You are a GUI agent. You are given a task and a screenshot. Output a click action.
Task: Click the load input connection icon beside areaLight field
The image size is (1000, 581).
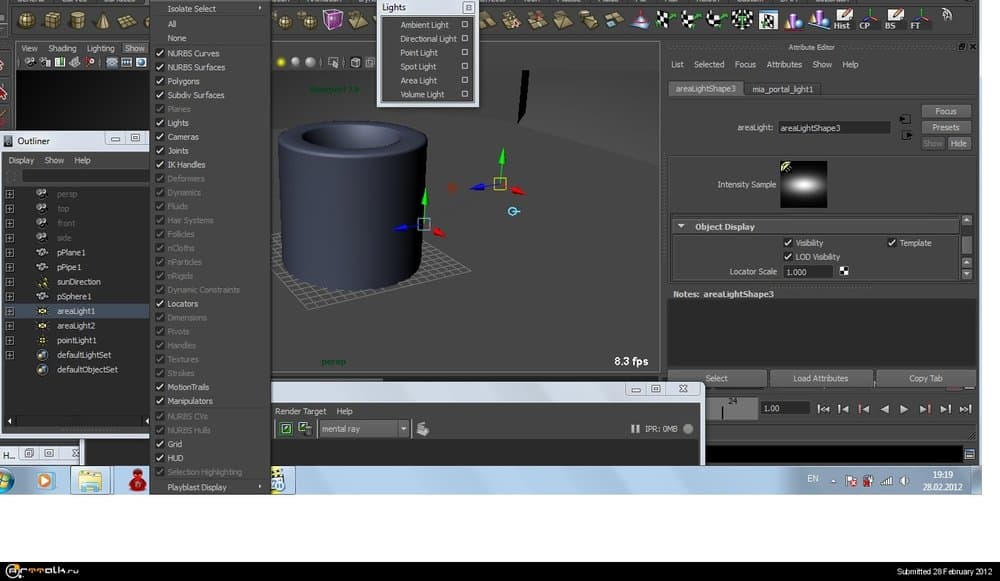pyautogui.click(x=905, y=118)
